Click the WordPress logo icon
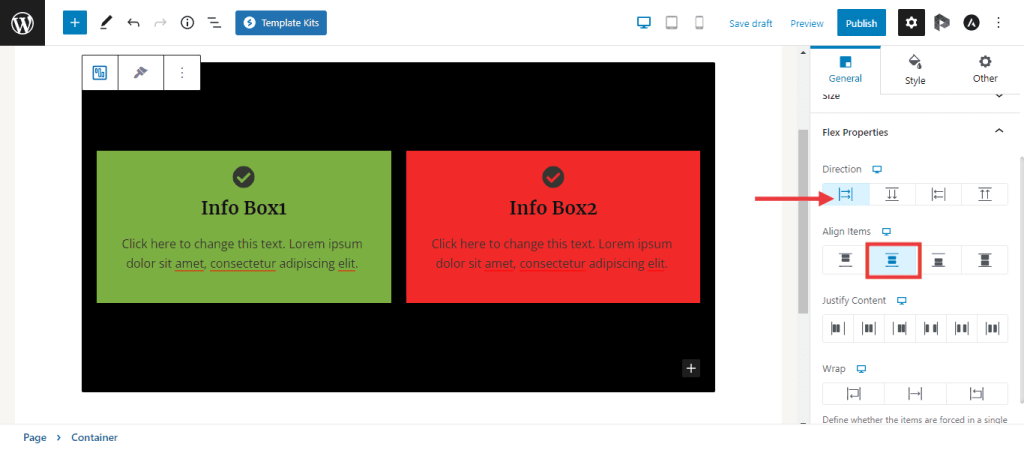The image size is (1024, 450). click(x=23, y=22)
